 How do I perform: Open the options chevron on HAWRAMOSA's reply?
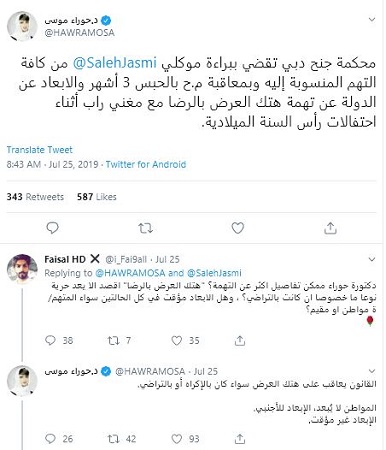coord(372,371)
